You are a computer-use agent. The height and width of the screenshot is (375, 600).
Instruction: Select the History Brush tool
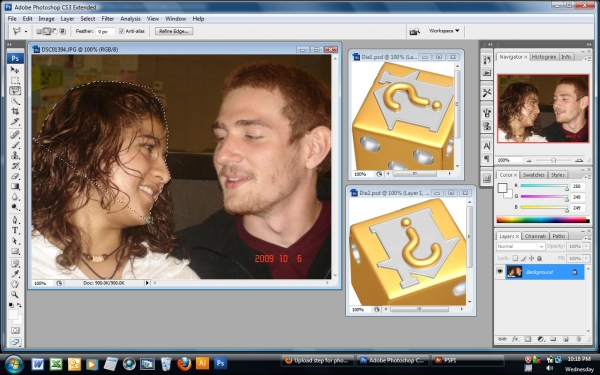[15, 166]
